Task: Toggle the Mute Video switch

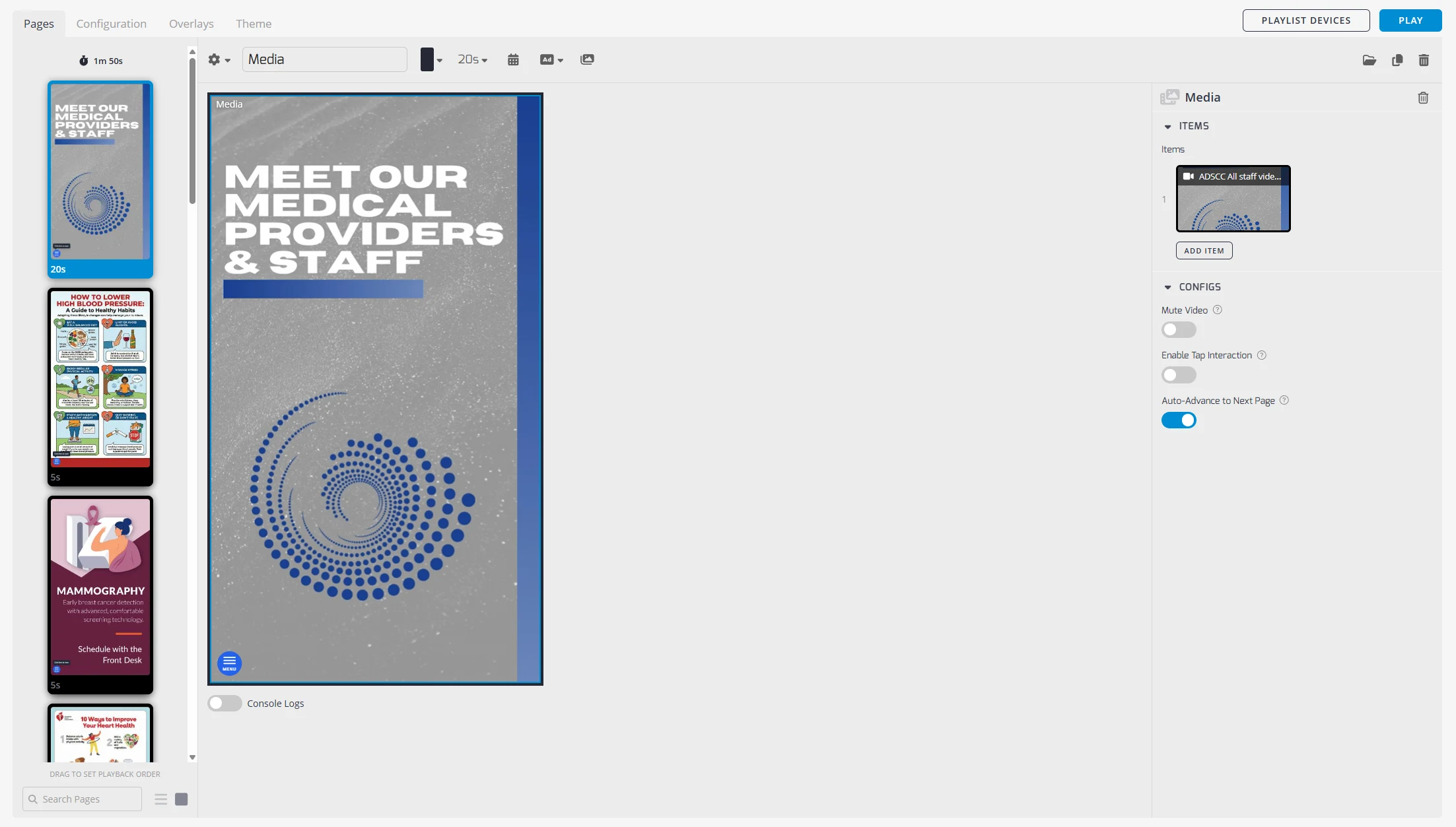Action: coord(1179,329)
